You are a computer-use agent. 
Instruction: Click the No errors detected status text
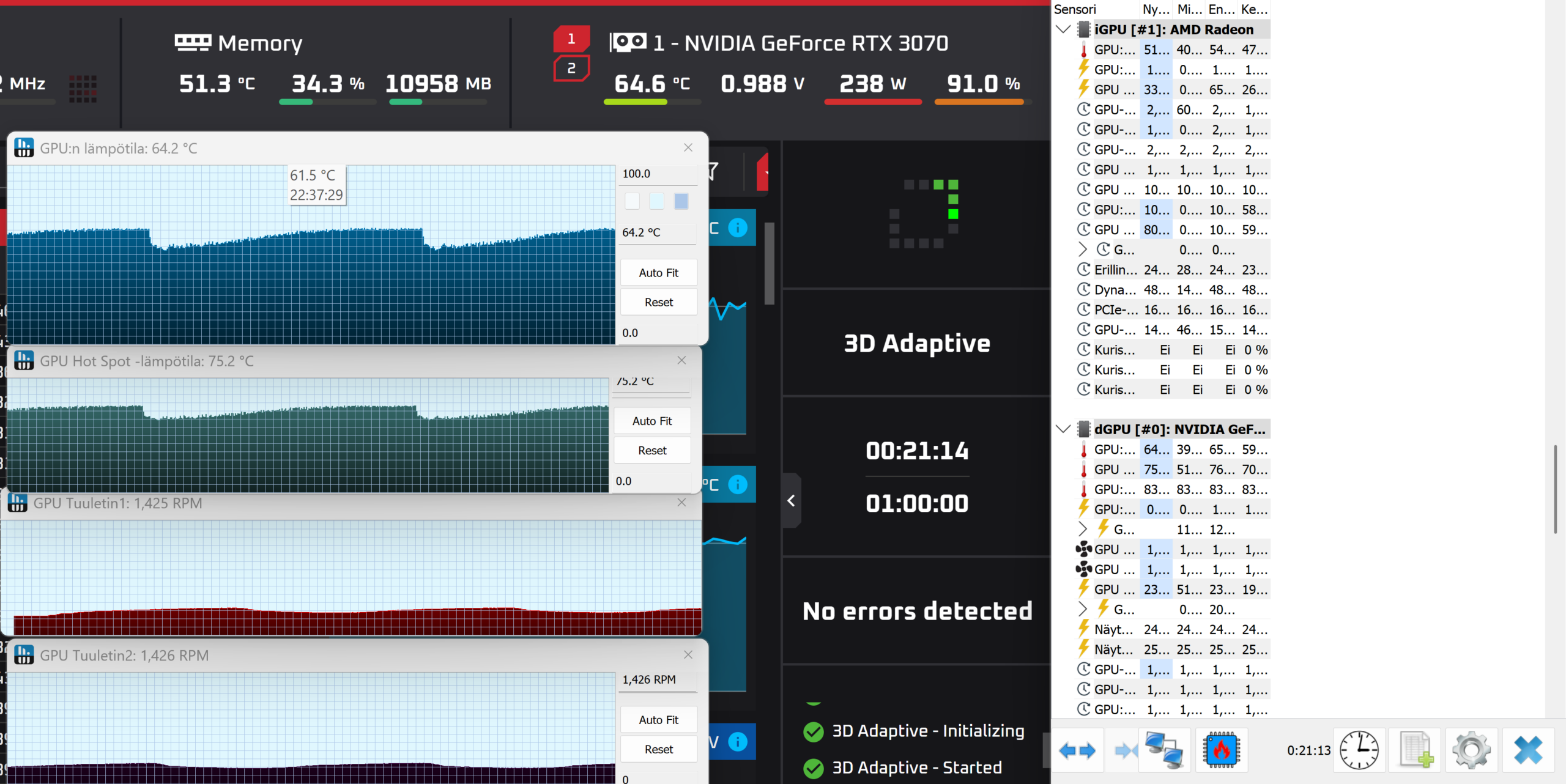tap(918, 611)
